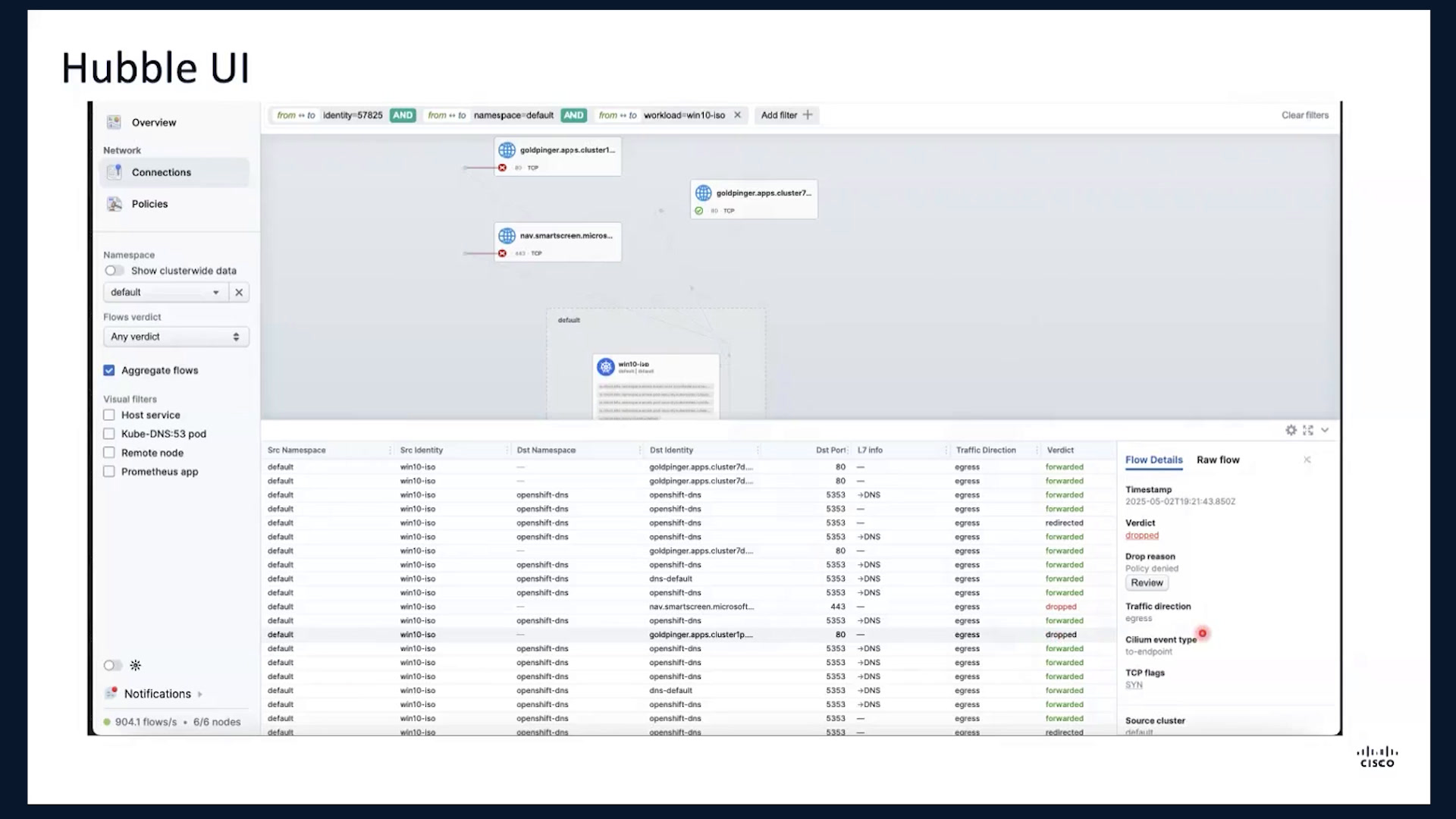This screenshot has width=1456, height=819.
Task: Open flows table settings gear
Action: (1291, 430)
